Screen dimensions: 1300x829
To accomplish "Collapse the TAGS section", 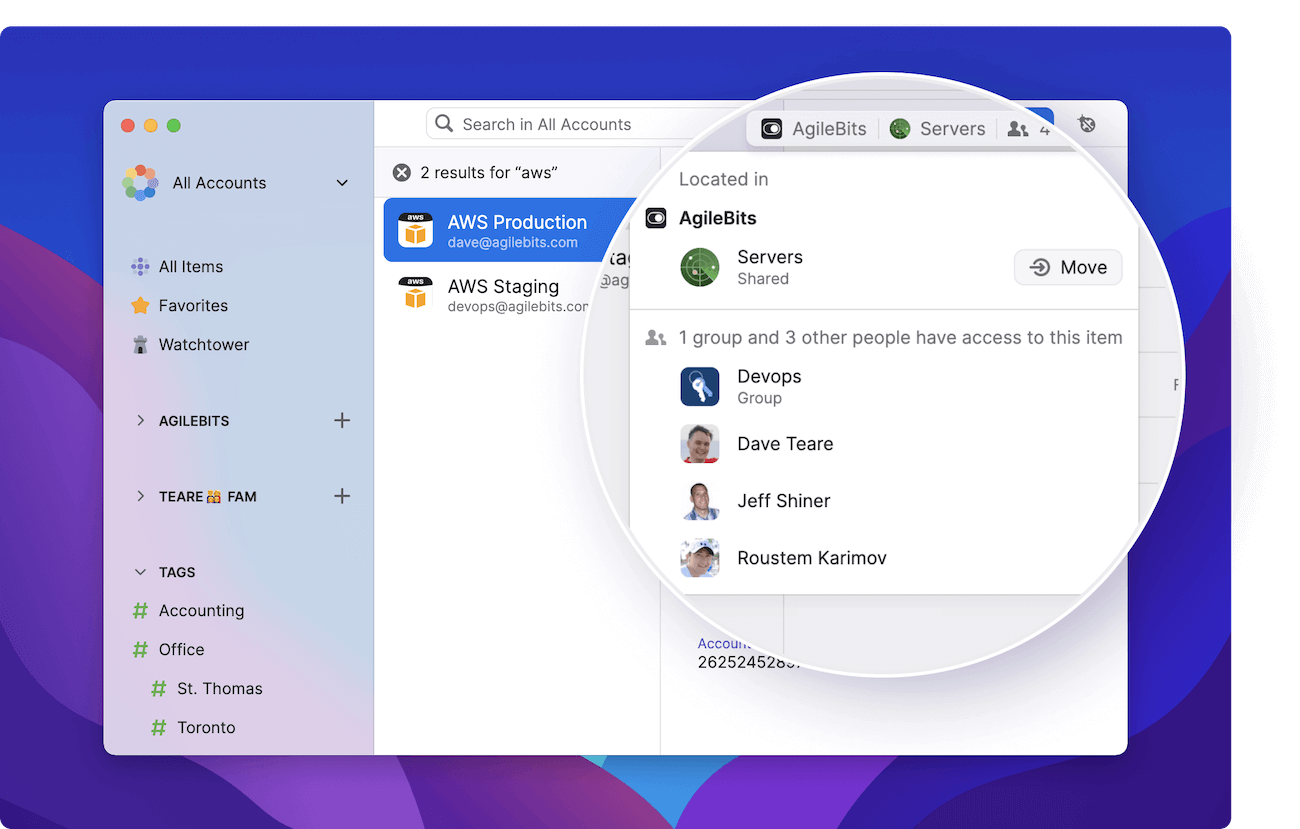I will click(x=140, y=573).
